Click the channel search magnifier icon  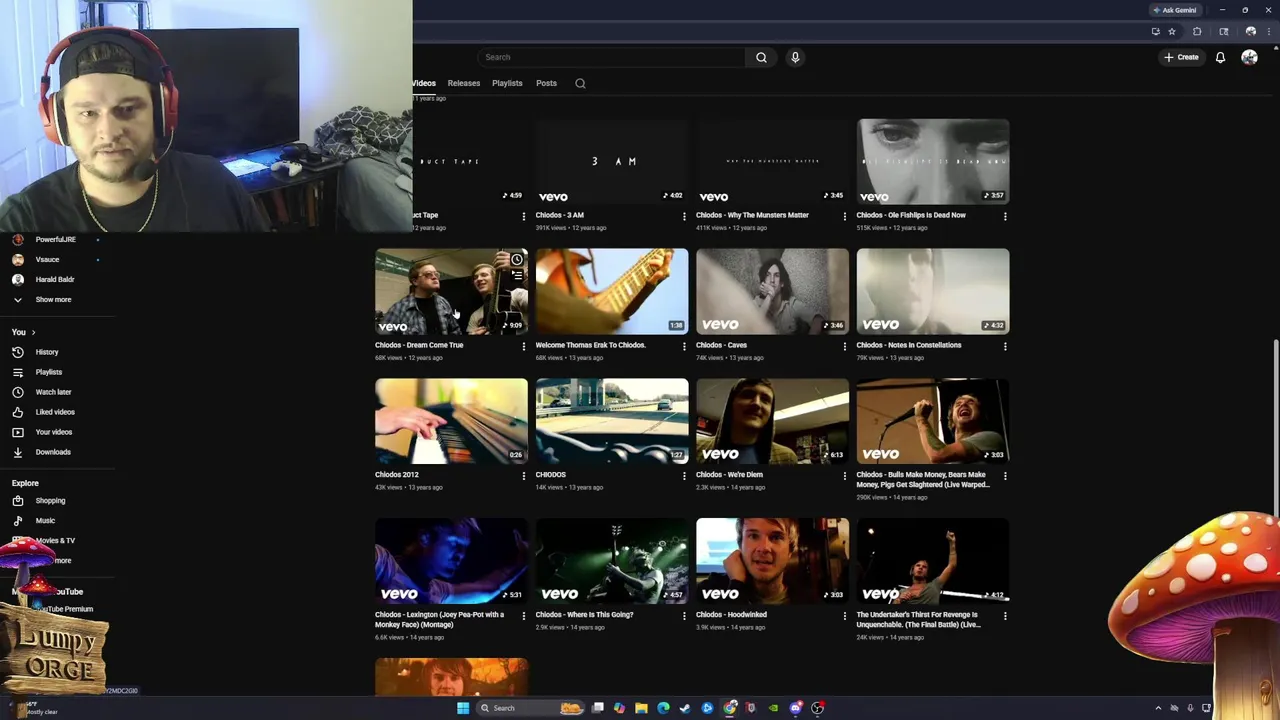pos(580,83)
